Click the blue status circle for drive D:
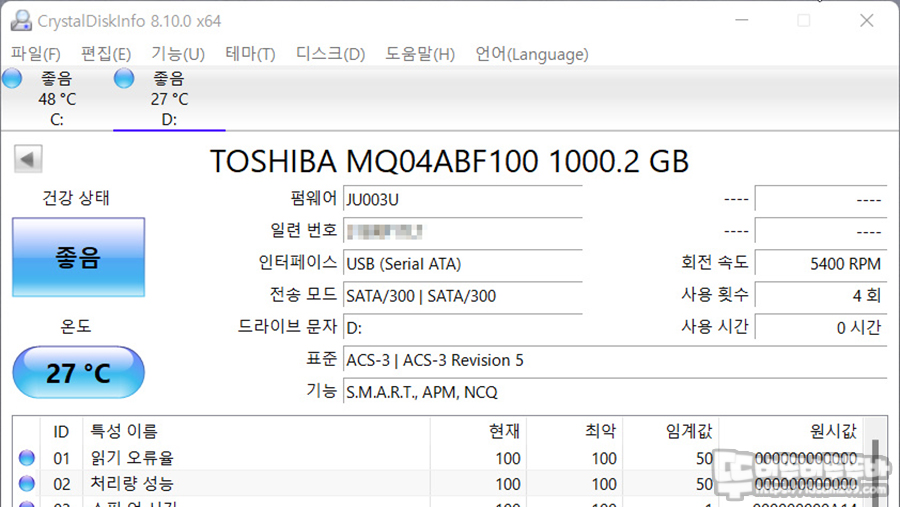The height and width of the screenshot is (507, 900). (124, 78)
